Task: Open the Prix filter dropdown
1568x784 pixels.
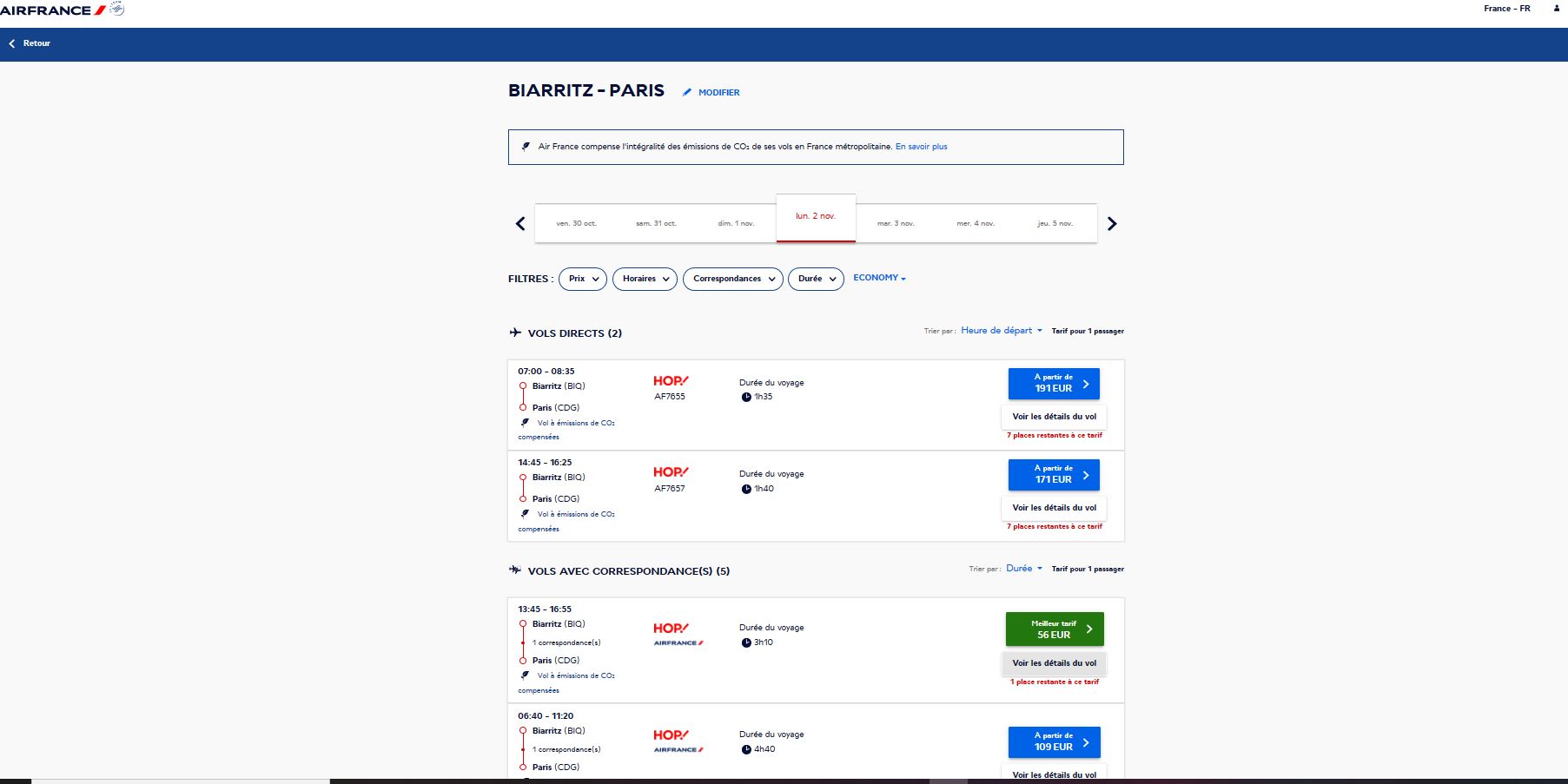Action: coord(583,279)
